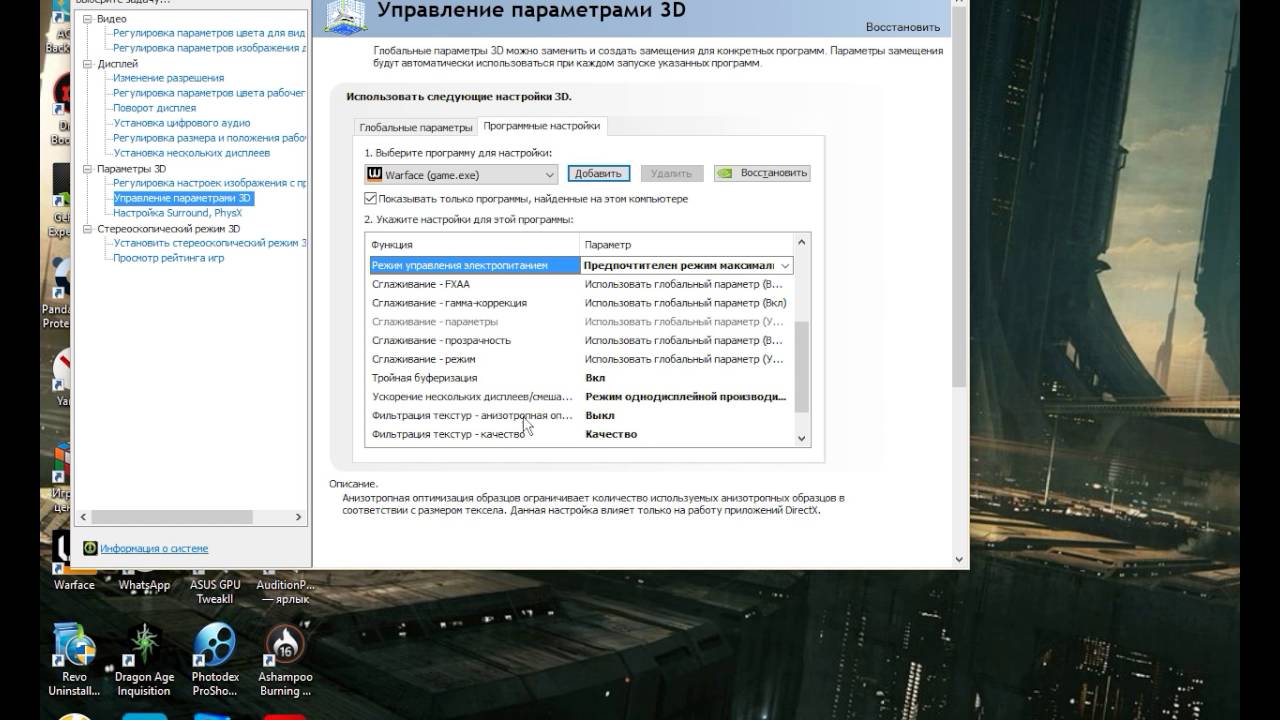Select Фильтрация текстур - анизотропная оптимизация row
This screenshot has width=1280, height=720.
point(579,415)
